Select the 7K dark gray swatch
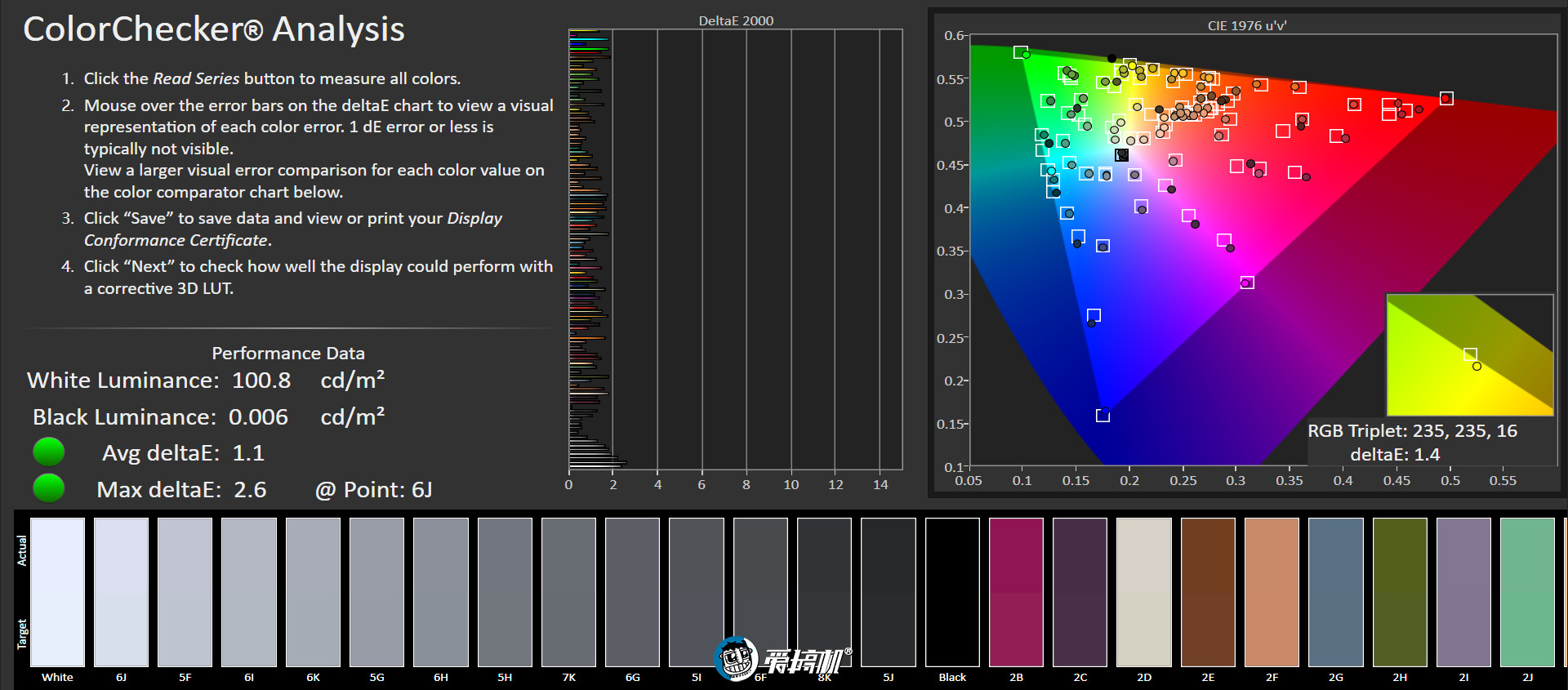1568x690 pixels. (568, 592)
